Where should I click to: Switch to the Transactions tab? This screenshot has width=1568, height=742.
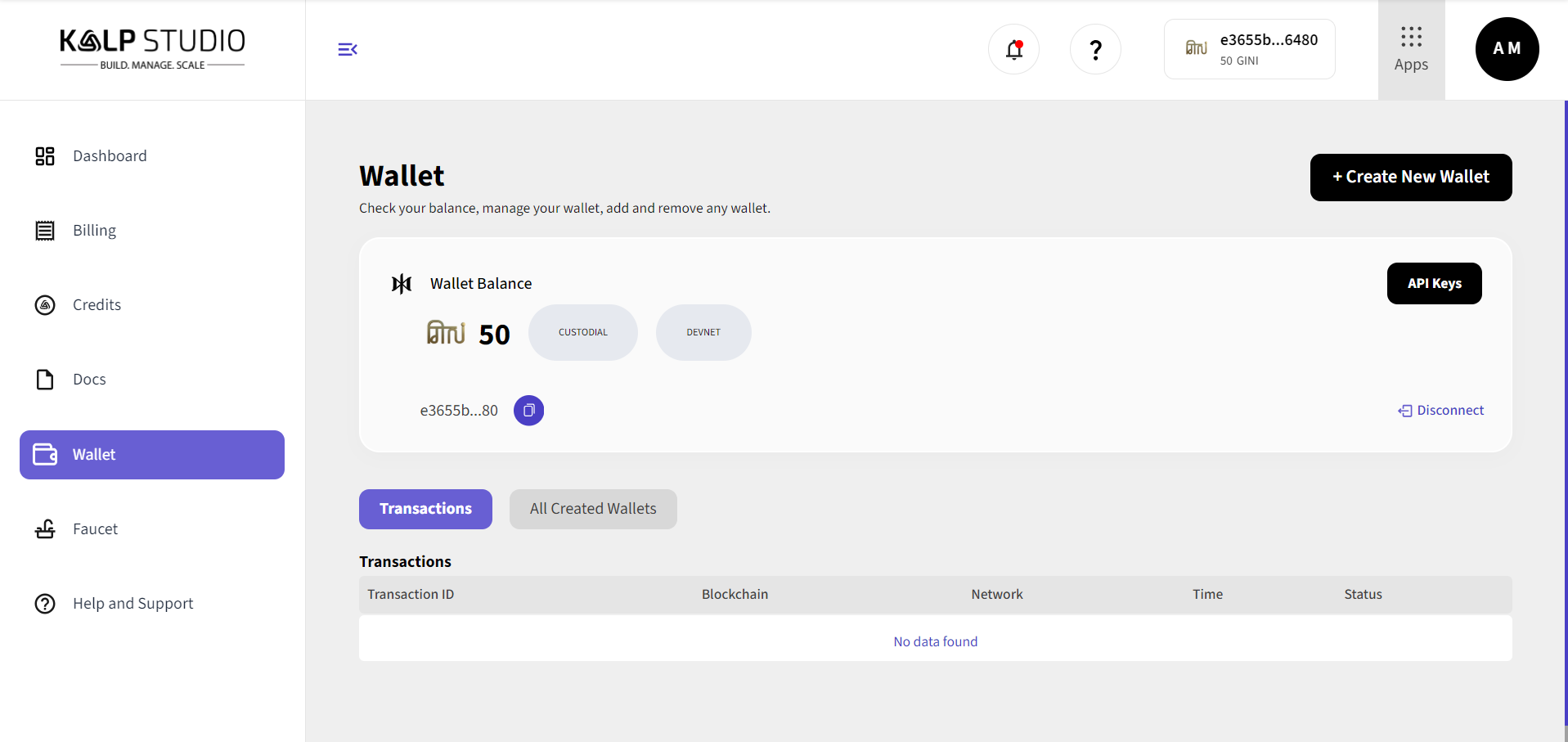pos(425,509)
